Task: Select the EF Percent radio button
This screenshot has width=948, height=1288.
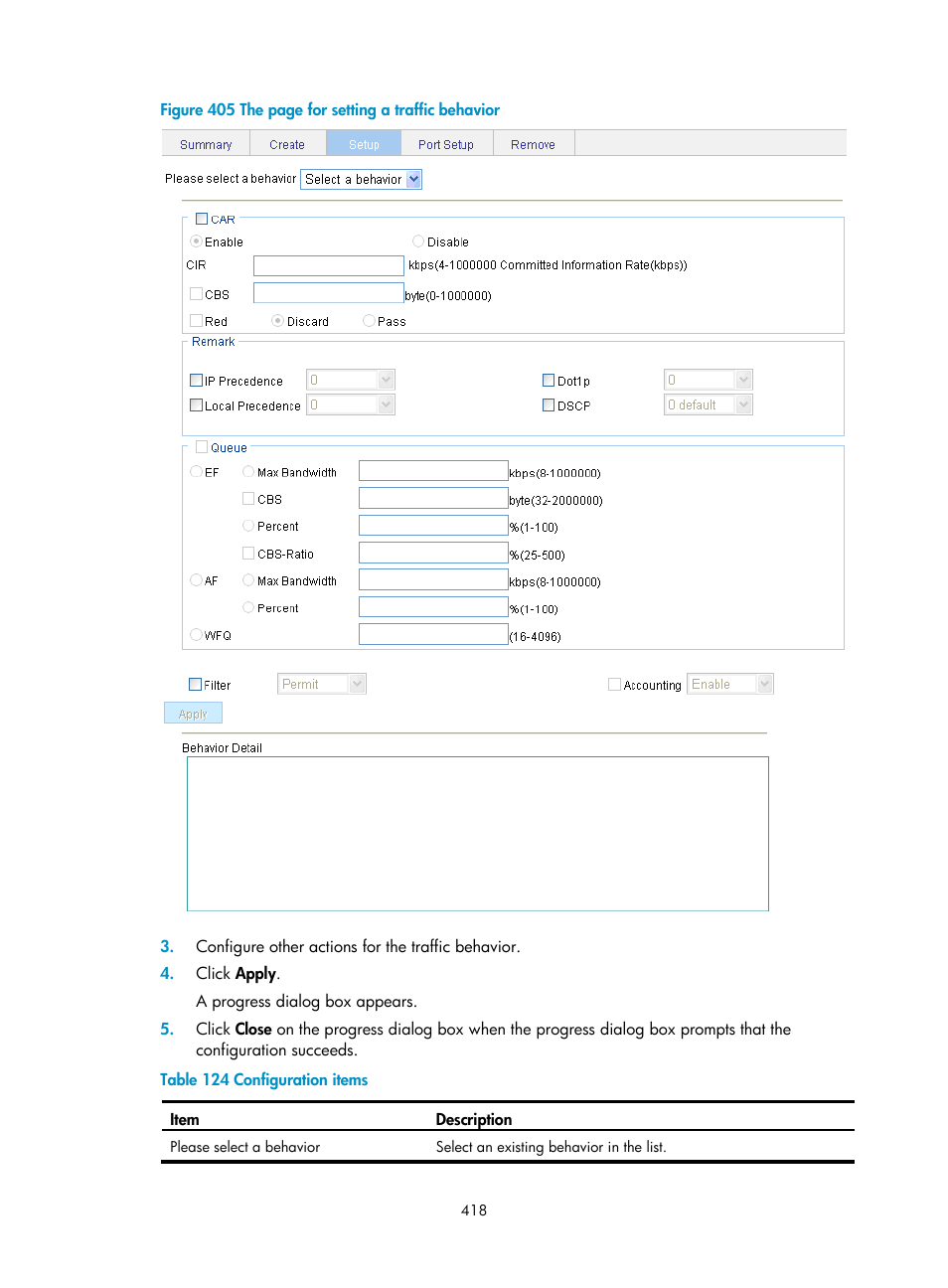Action: pyautogui.click(x=248, y=526)
